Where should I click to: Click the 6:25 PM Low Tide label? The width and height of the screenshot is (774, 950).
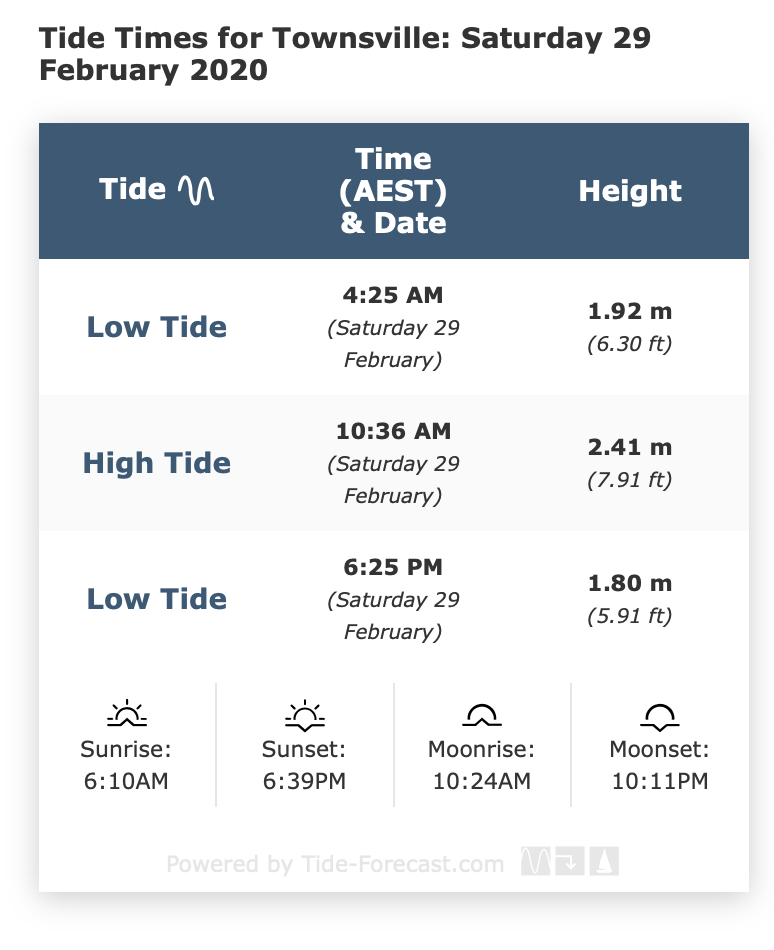tap(157, 599)
